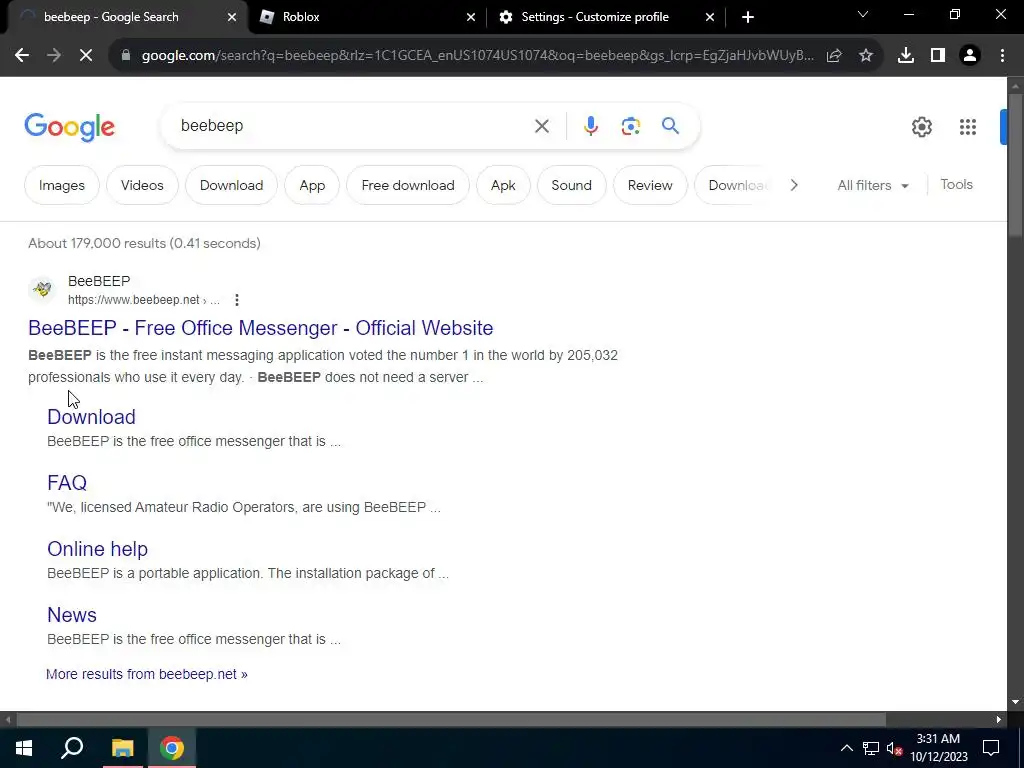Open the News sitelink
The height and width of the screenshot is (768, 1024).
coord(72,615)
